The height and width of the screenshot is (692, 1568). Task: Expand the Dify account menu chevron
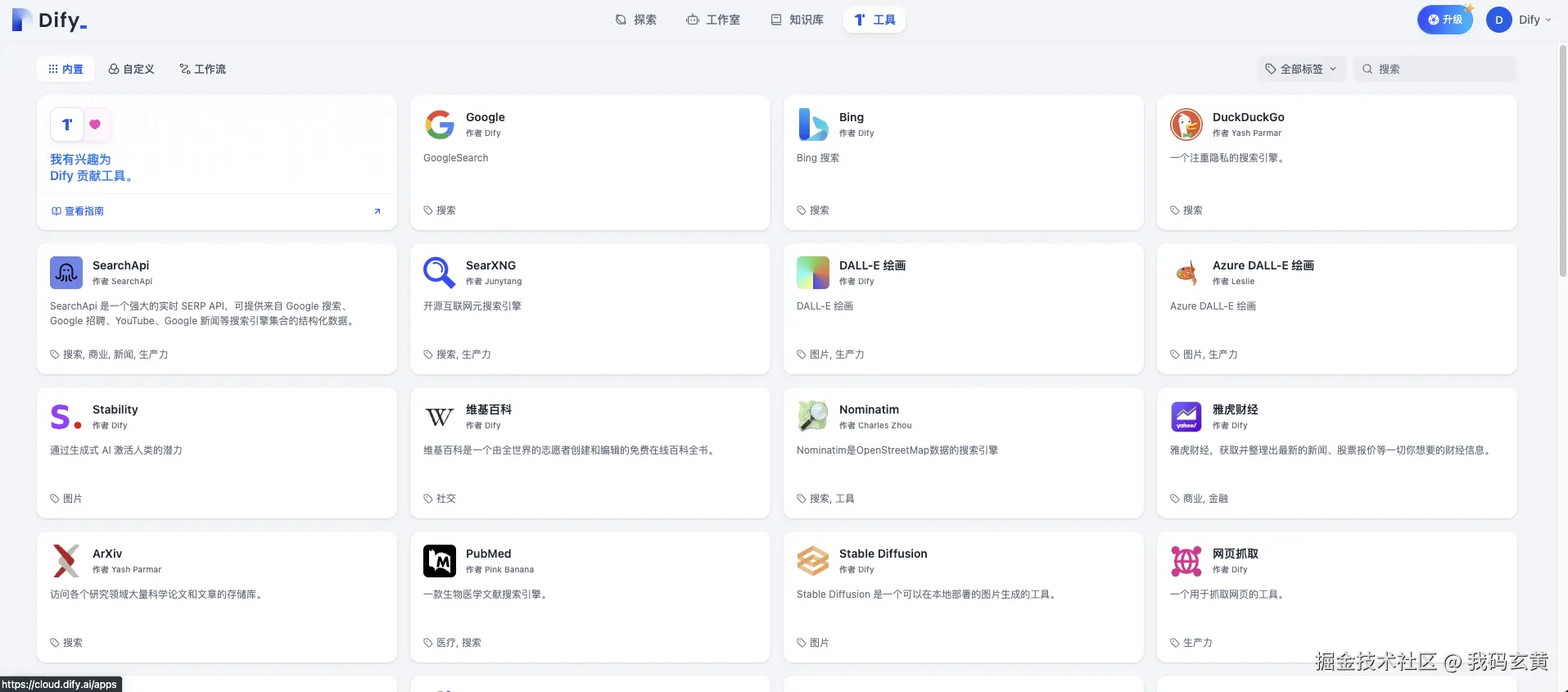coord(1548,20)
